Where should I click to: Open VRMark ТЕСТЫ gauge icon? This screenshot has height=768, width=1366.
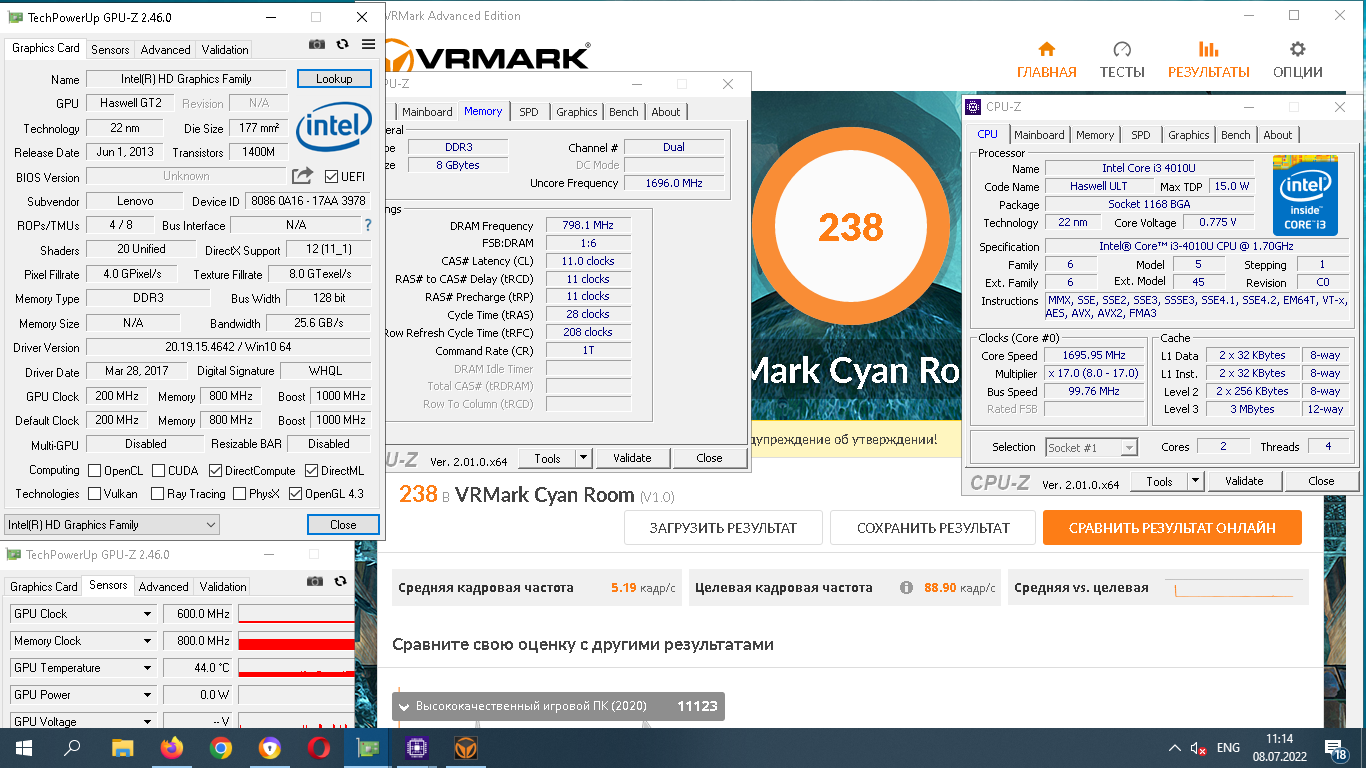coord(1122,49)
